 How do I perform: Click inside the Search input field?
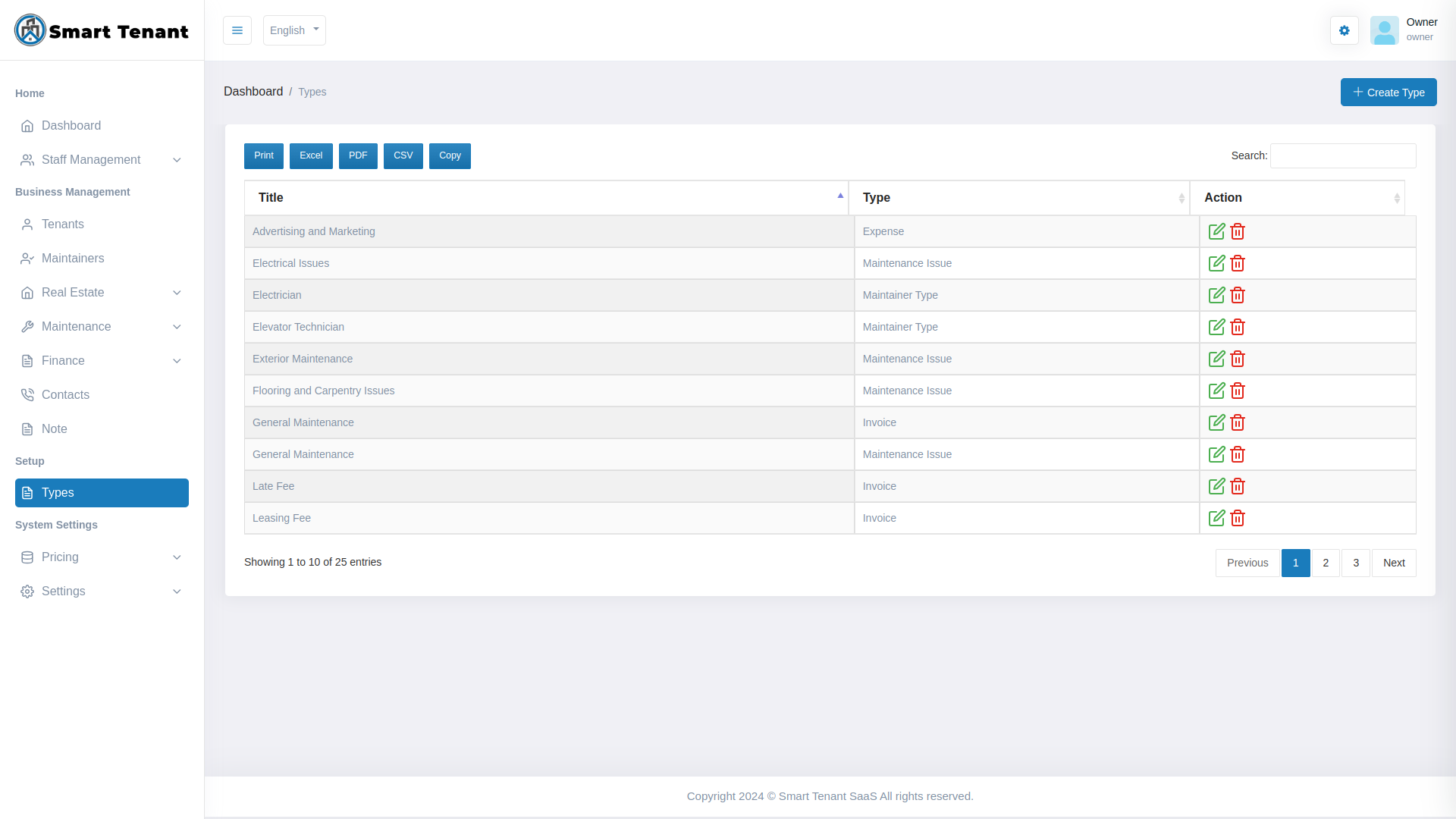pyautogui.click(x=1342, y=155)
